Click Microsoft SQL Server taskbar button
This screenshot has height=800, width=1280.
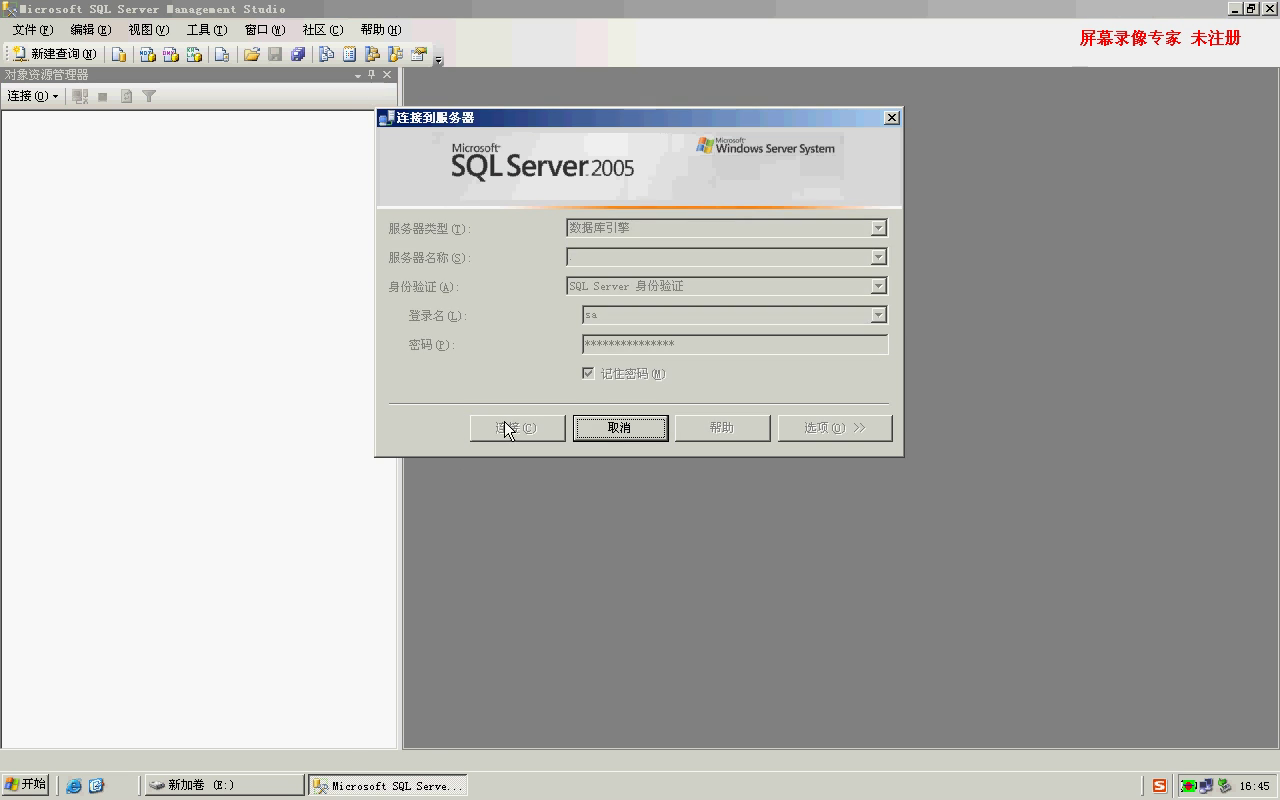coord(389,786)
